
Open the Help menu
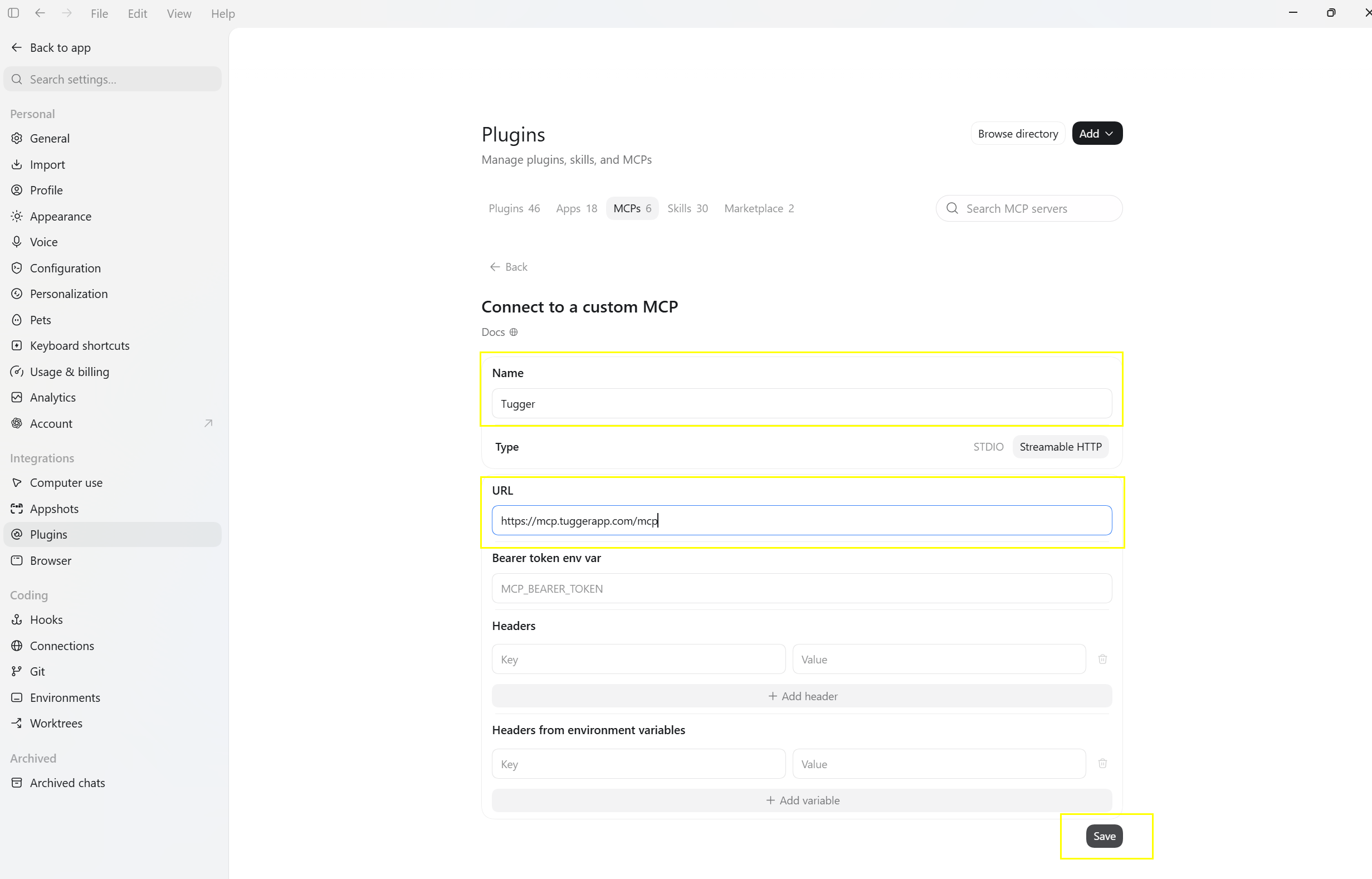(223, 14)
